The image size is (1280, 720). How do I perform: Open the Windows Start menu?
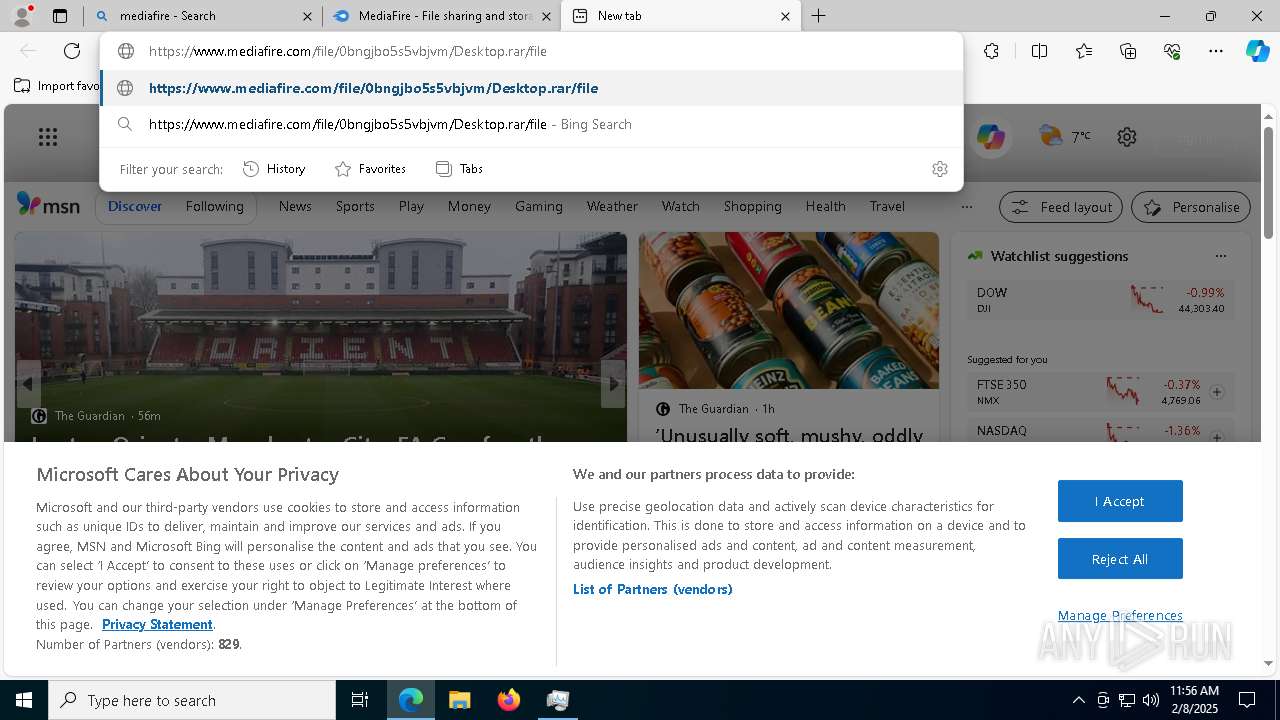point(24,700)
